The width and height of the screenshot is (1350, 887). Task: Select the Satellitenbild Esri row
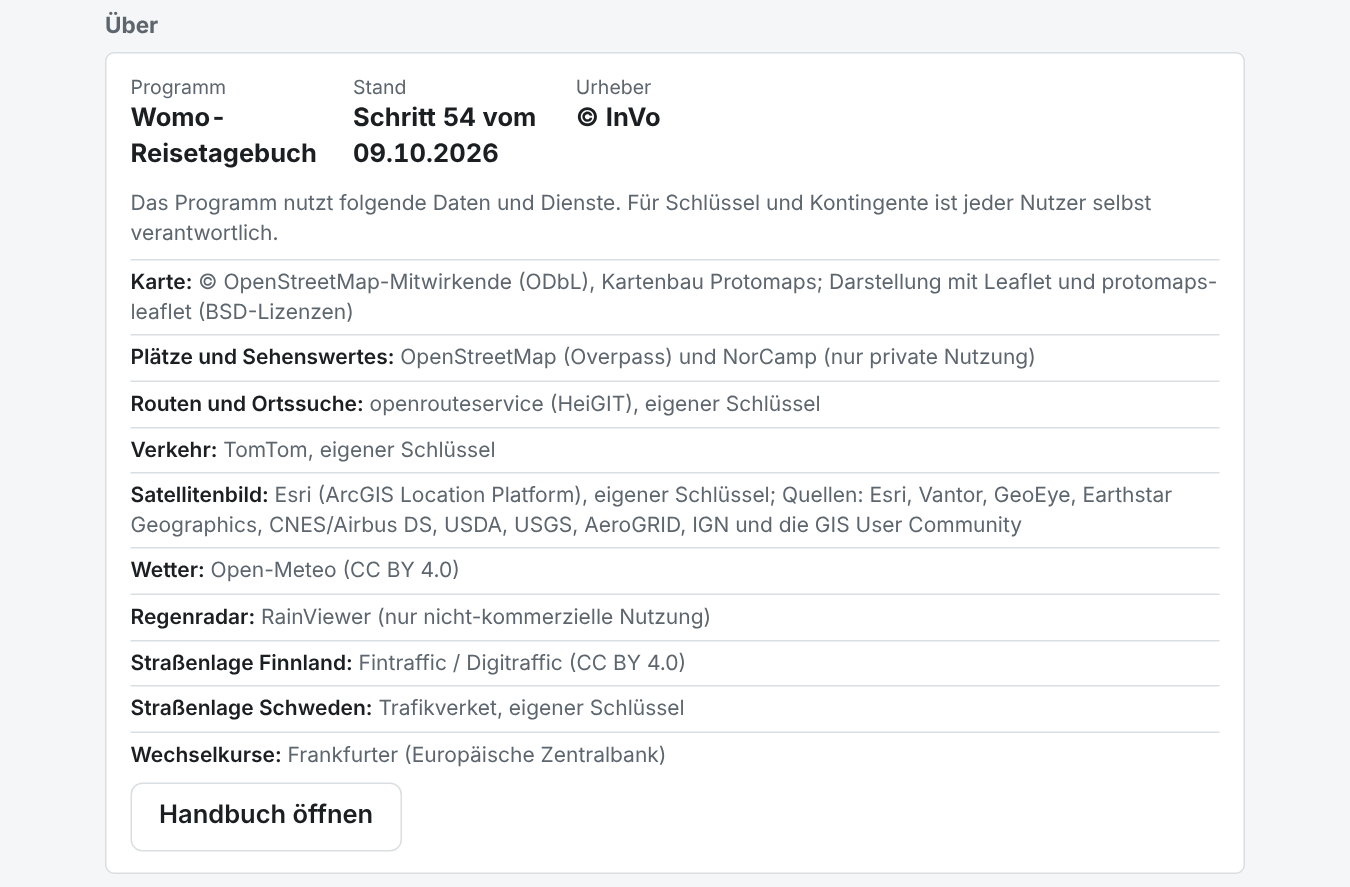[x=675, y=510]
